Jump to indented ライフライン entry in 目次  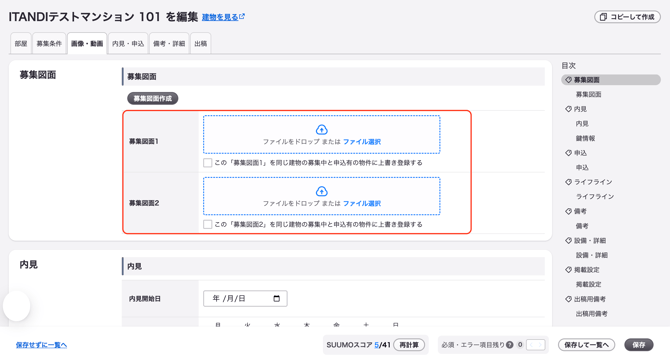[595, 196]
